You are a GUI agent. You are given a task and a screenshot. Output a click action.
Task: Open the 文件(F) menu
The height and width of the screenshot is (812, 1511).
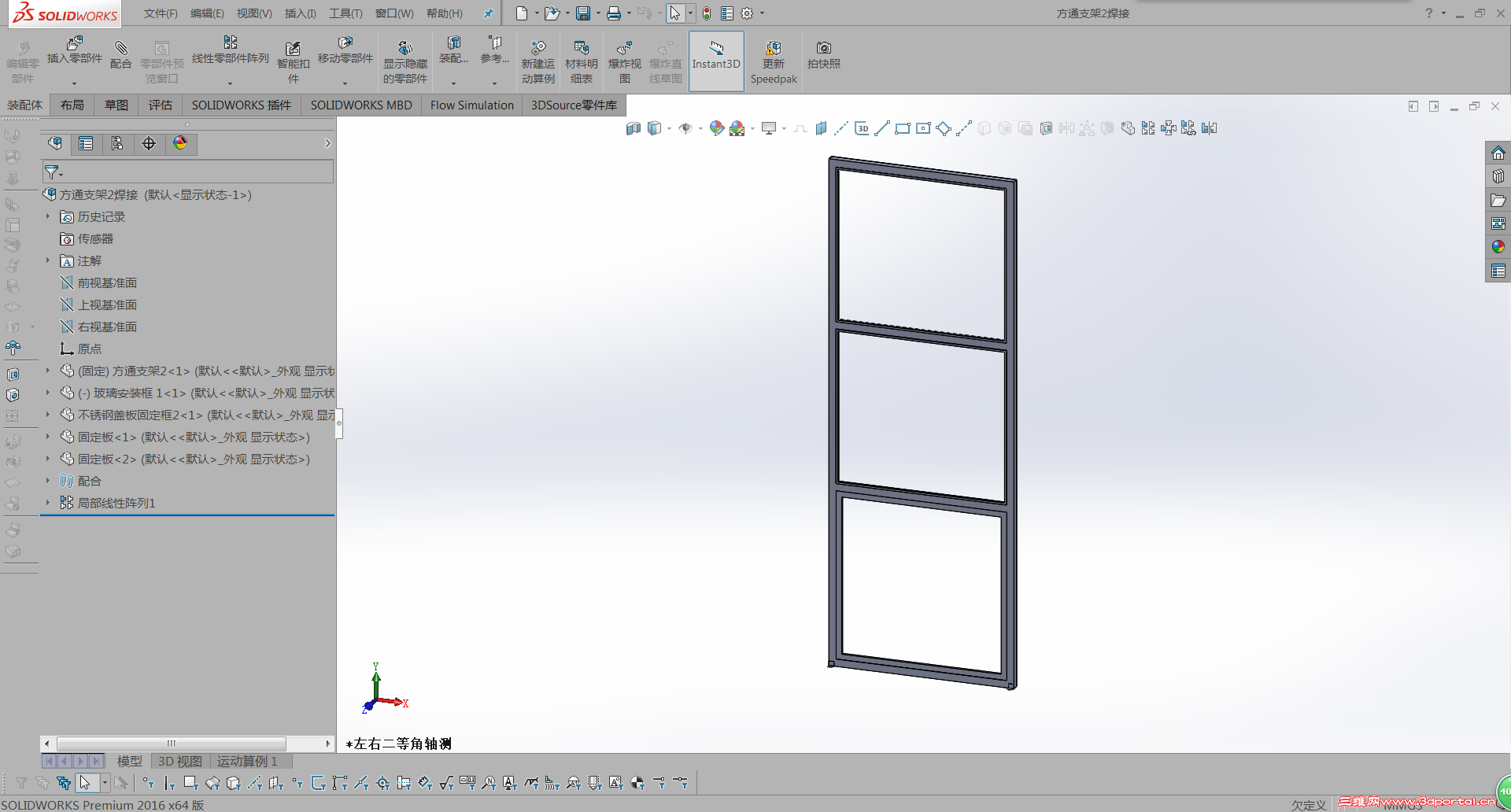pyautogui.click(x=161, y=13)
